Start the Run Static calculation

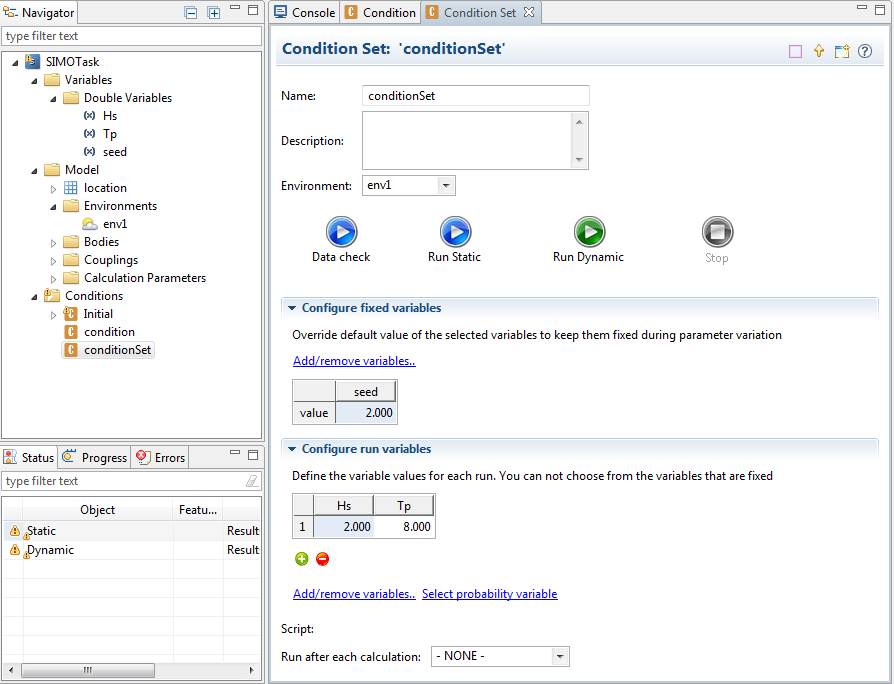[x=454, y=232]
